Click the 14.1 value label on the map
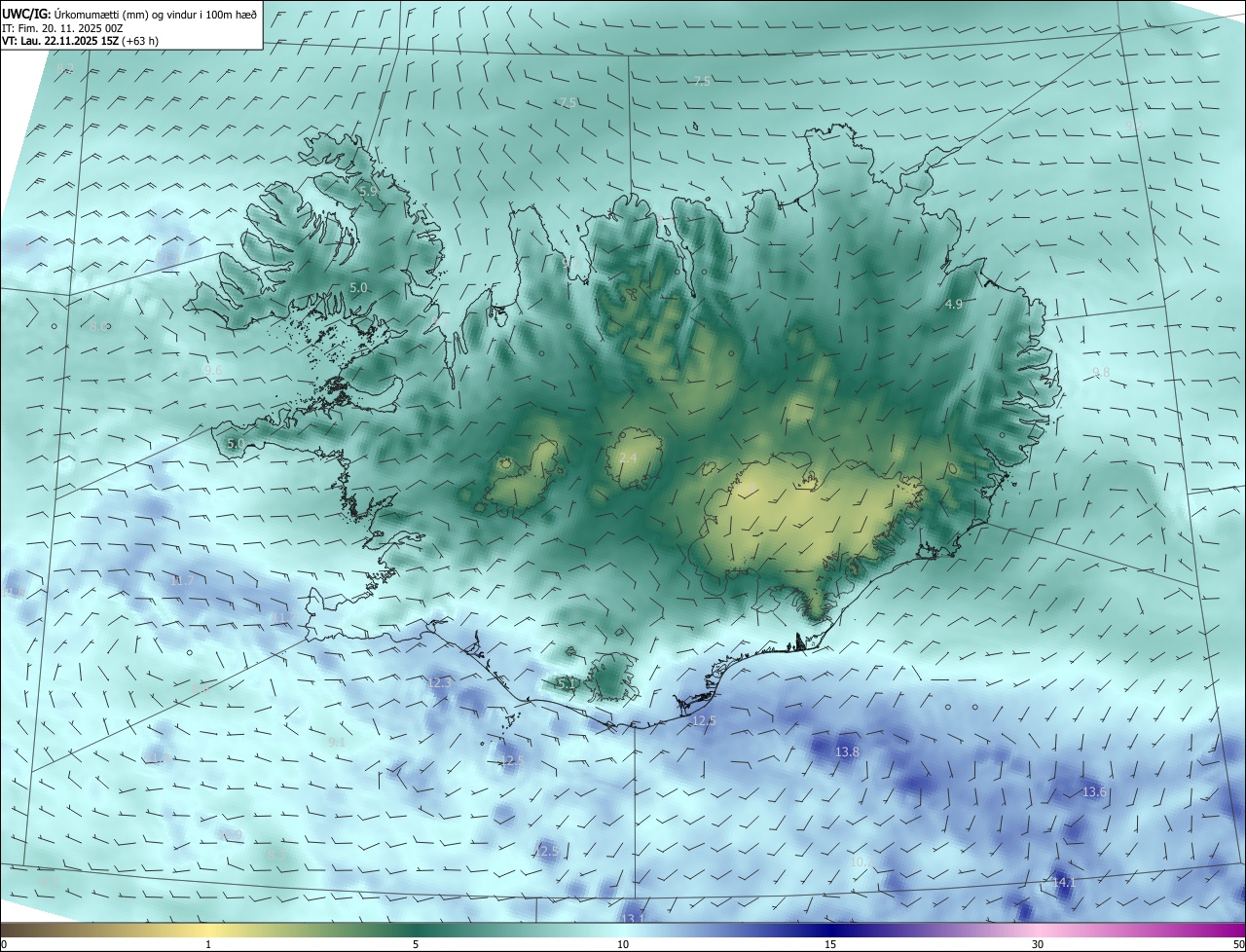 (1064, 883)
